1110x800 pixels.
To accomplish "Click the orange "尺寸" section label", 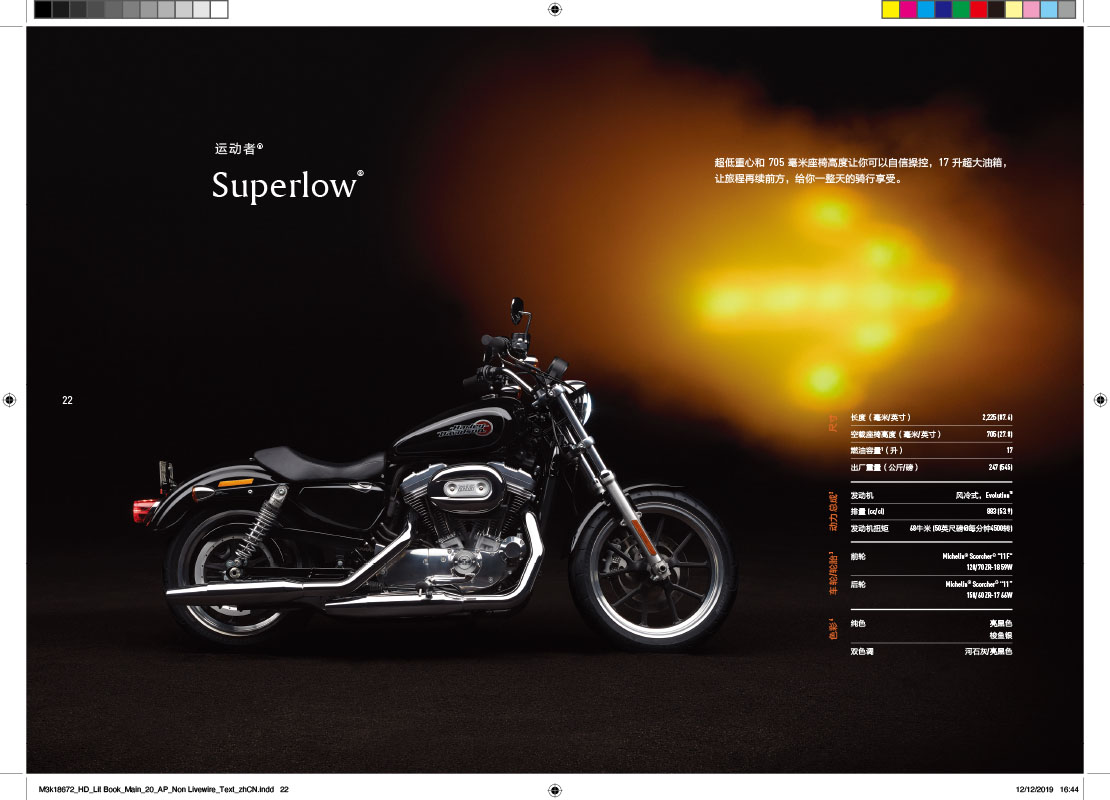I will (833, 423).
